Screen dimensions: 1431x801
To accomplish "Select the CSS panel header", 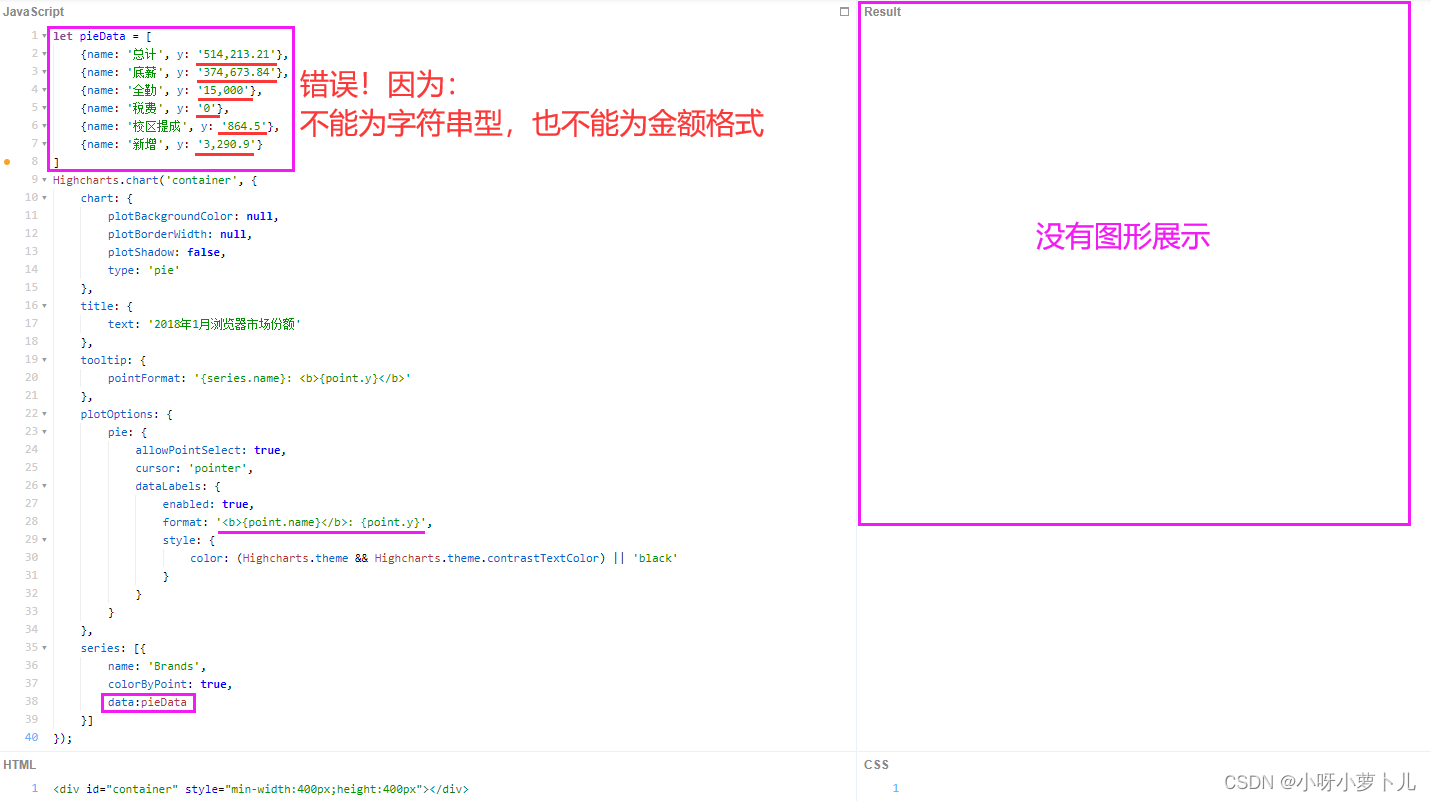I will click(x=875, y=764).
